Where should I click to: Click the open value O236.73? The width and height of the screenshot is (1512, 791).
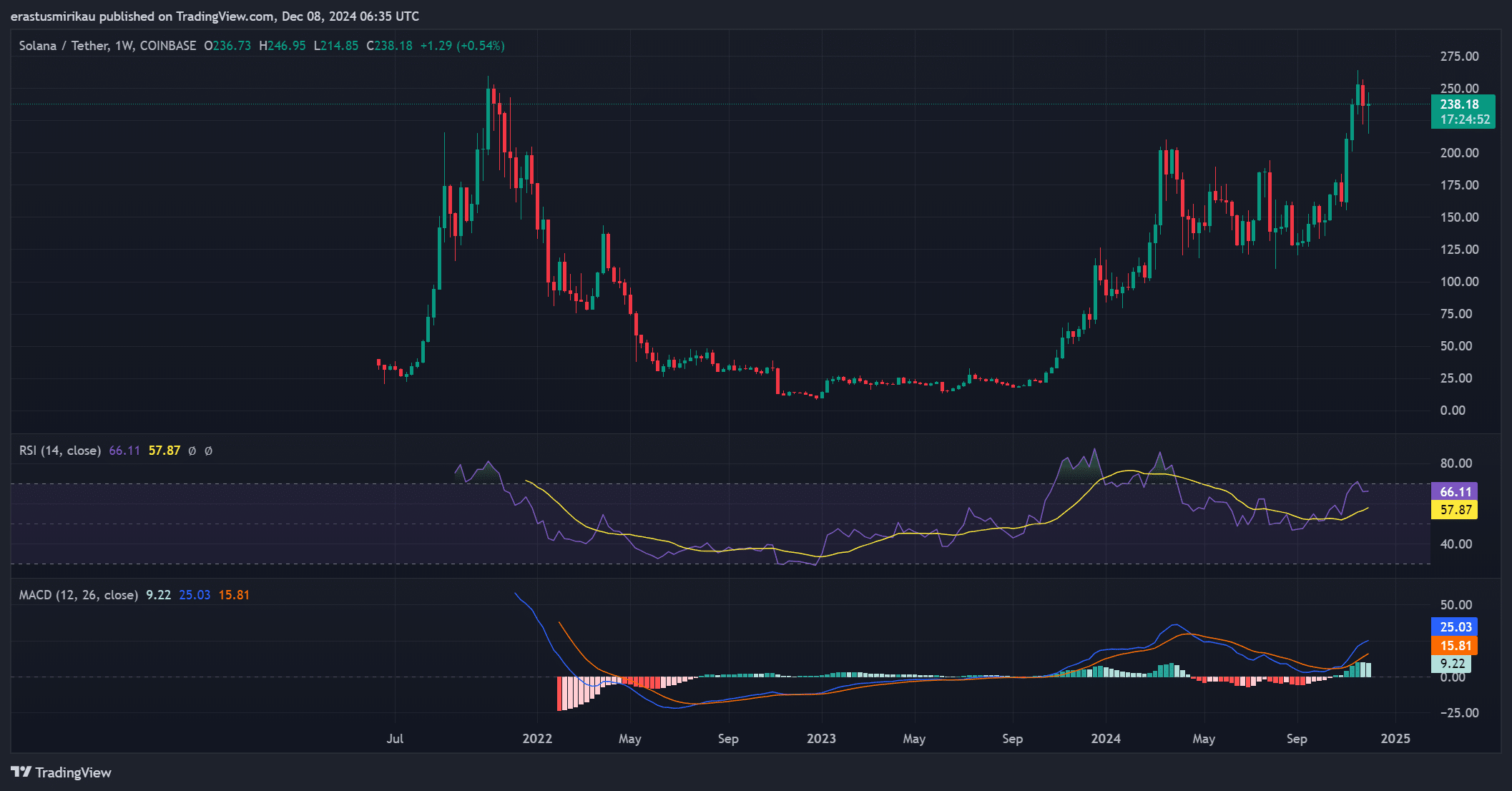tap(227, 46)
